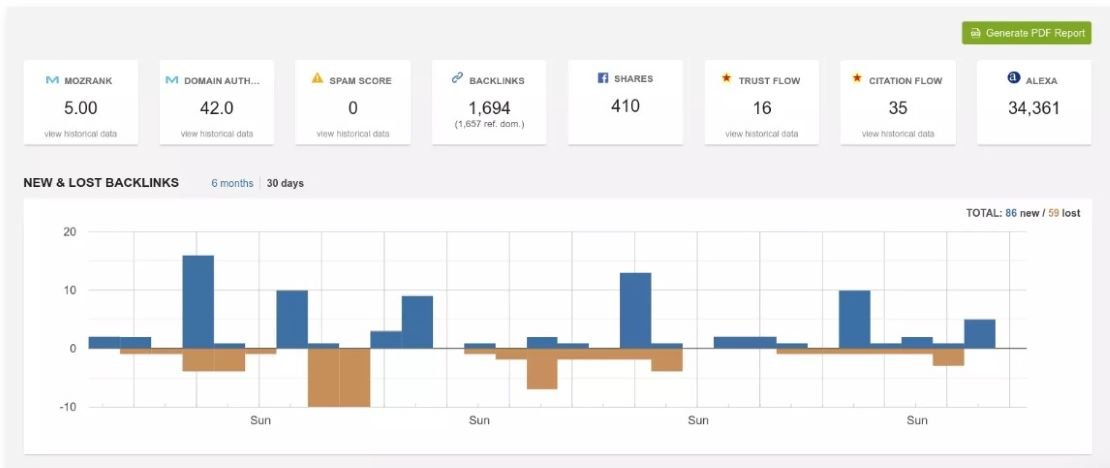Click the Generate PDF Report button
This screenshot has width=1110, height=468.
[x=1026, y=33]
